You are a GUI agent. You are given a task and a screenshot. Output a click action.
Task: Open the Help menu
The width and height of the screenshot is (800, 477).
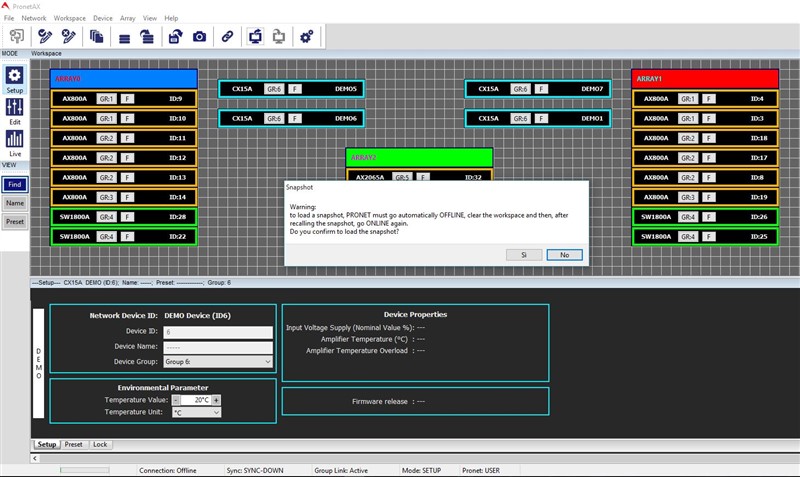point(171,18)
